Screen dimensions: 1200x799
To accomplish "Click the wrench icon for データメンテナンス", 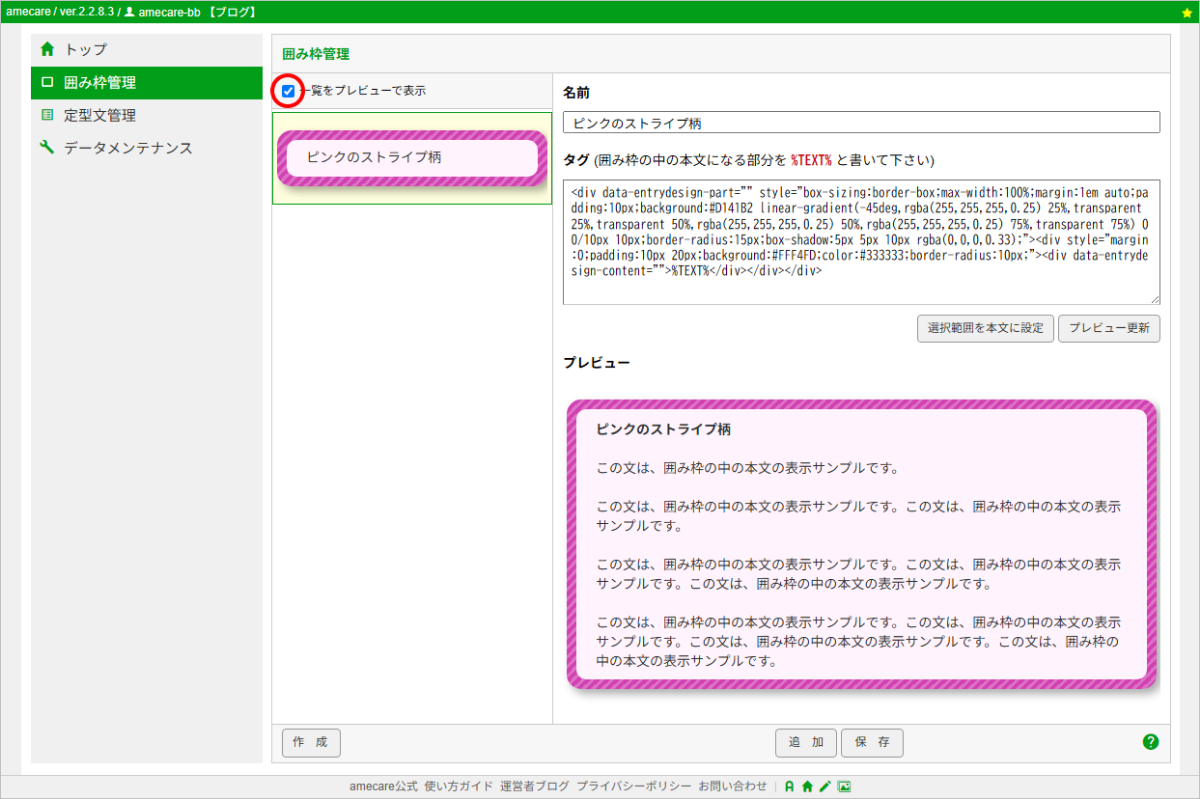I will click(47, 148).
